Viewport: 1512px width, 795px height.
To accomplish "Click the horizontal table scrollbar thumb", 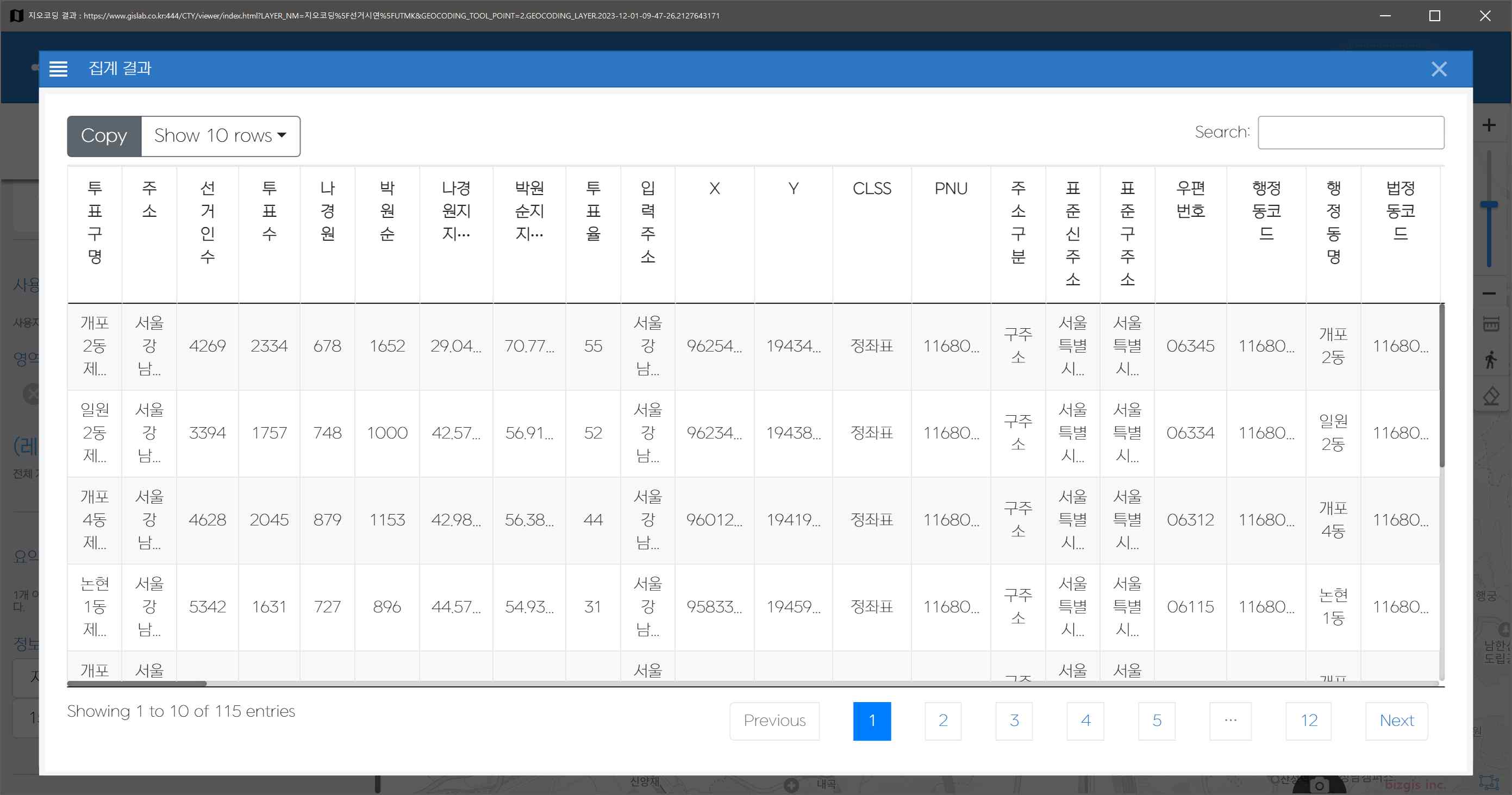I will coord(137,684).
